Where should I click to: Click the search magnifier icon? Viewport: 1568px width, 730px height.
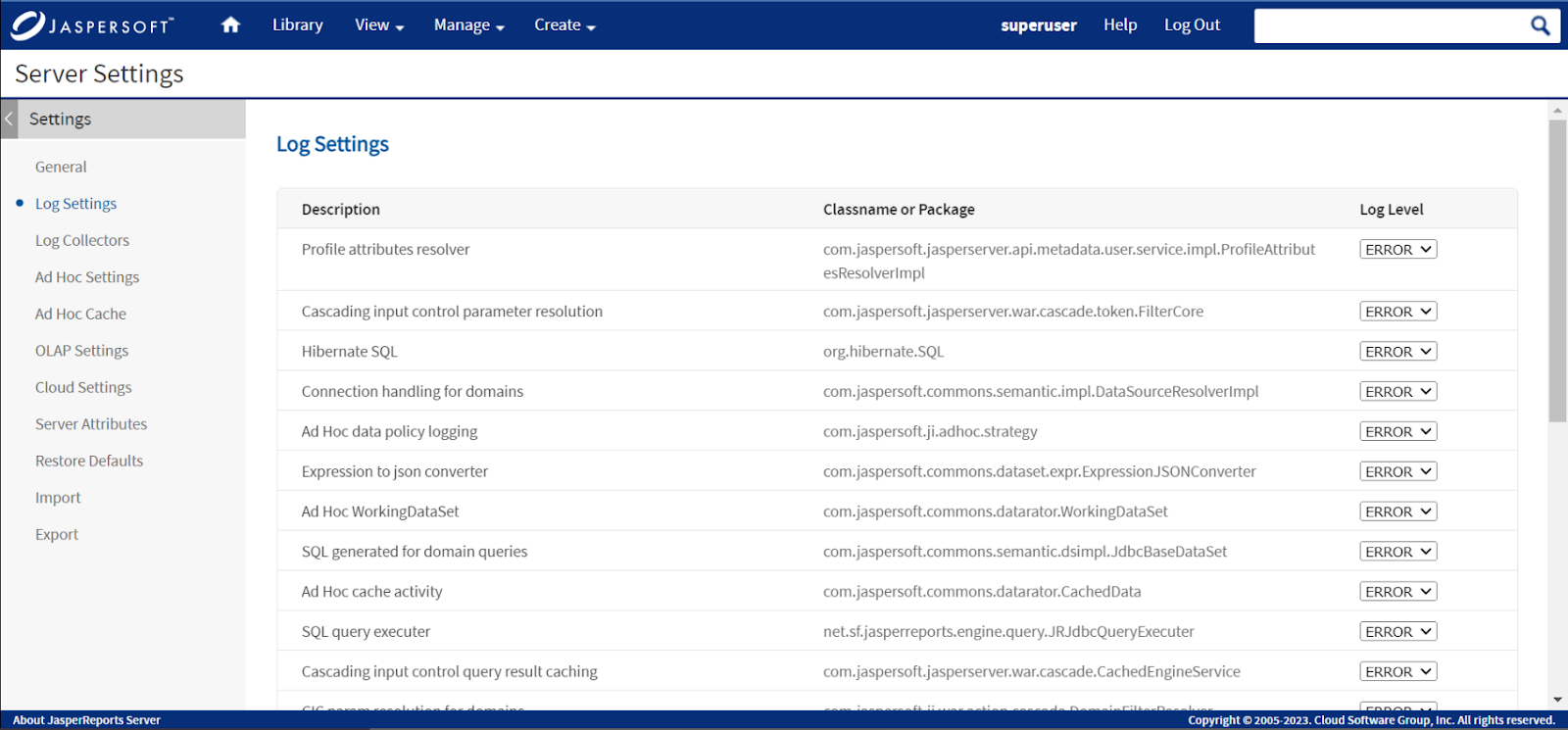1540,25
